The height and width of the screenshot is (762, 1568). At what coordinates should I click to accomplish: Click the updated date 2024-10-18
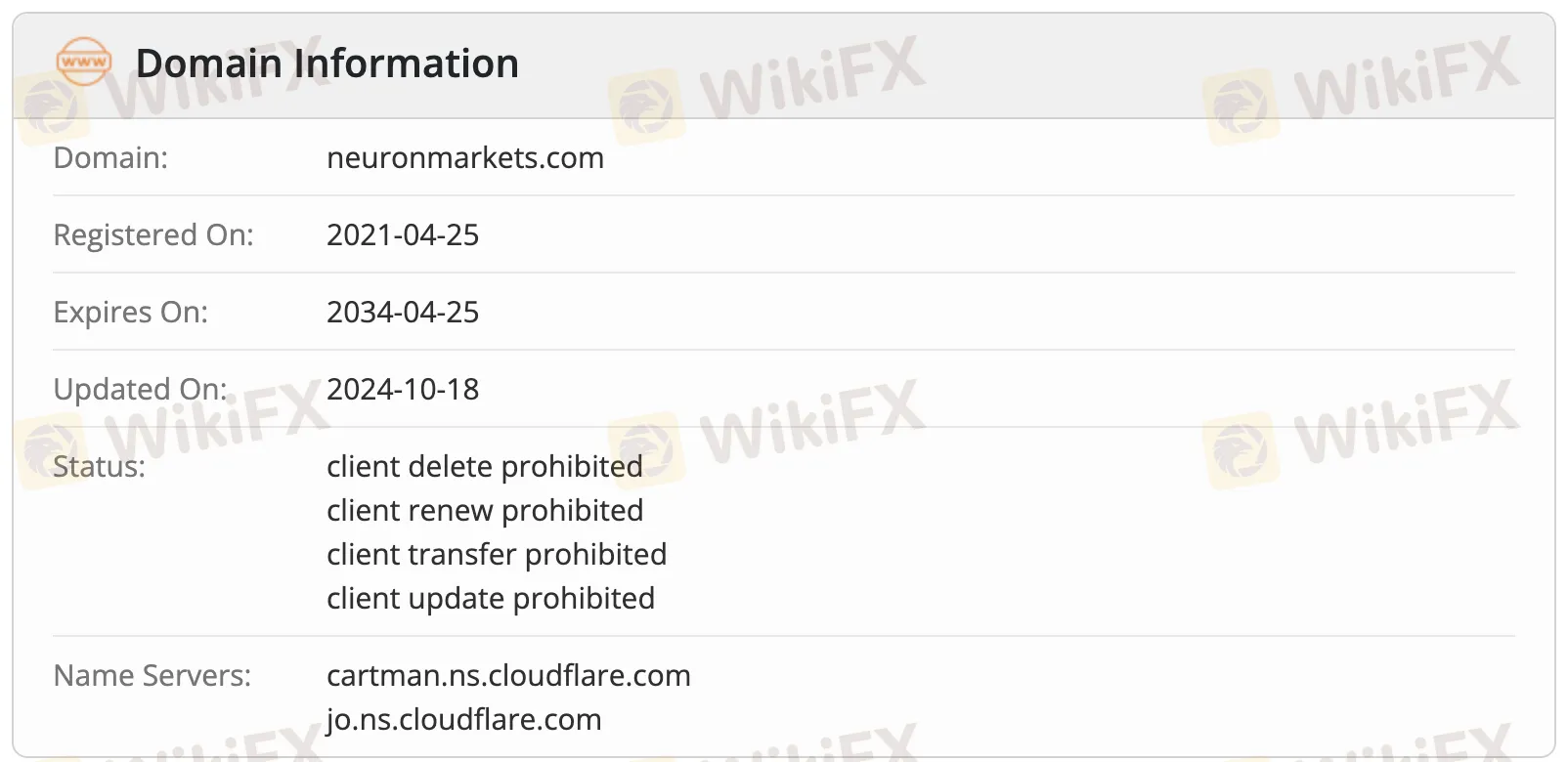pos(403,389)
